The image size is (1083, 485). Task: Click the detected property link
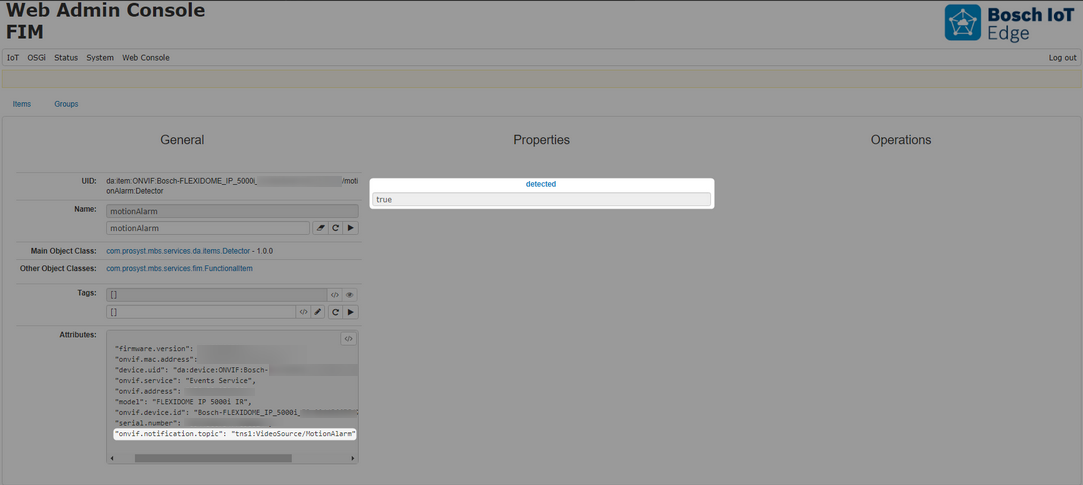pos(541,184)
